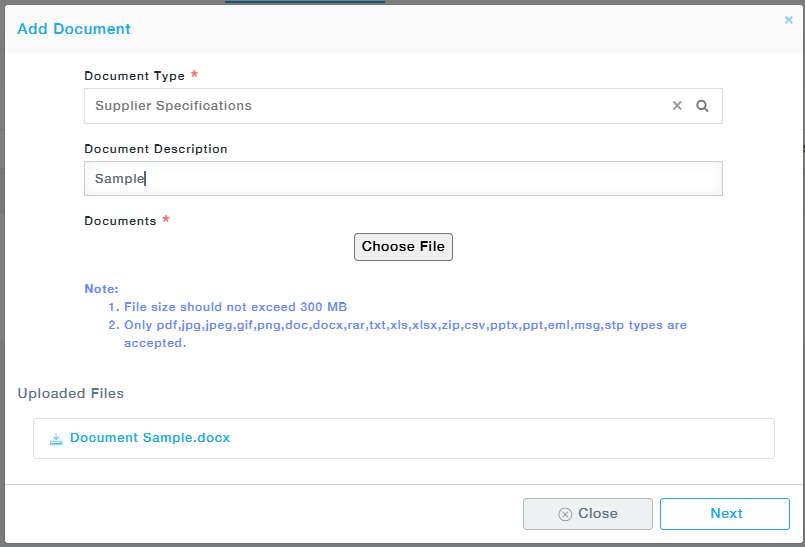
Task: Click the Note heading text
Action: (x=101, y=289)
